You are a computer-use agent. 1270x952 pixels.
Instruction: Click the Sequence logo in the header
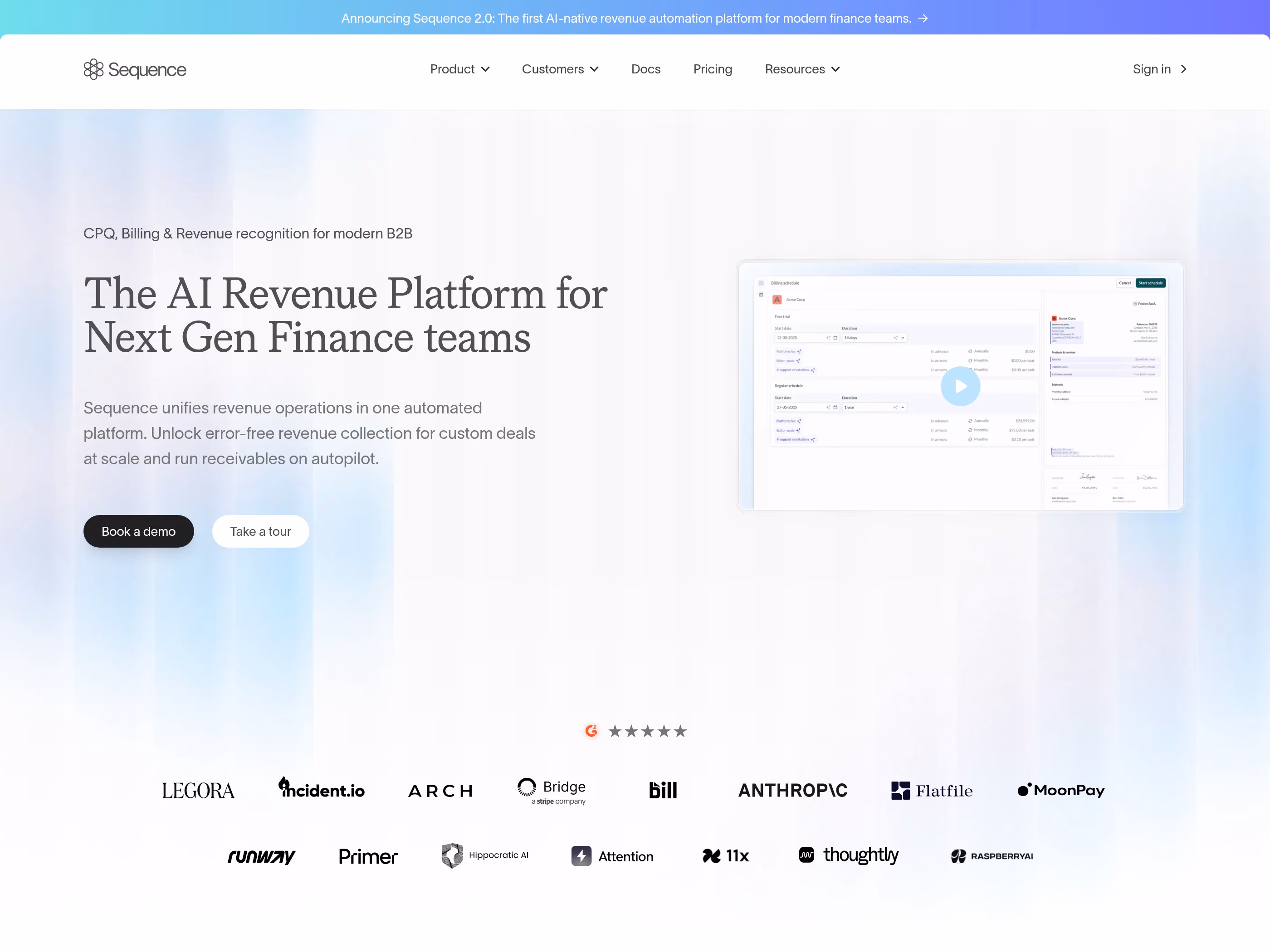135,69
